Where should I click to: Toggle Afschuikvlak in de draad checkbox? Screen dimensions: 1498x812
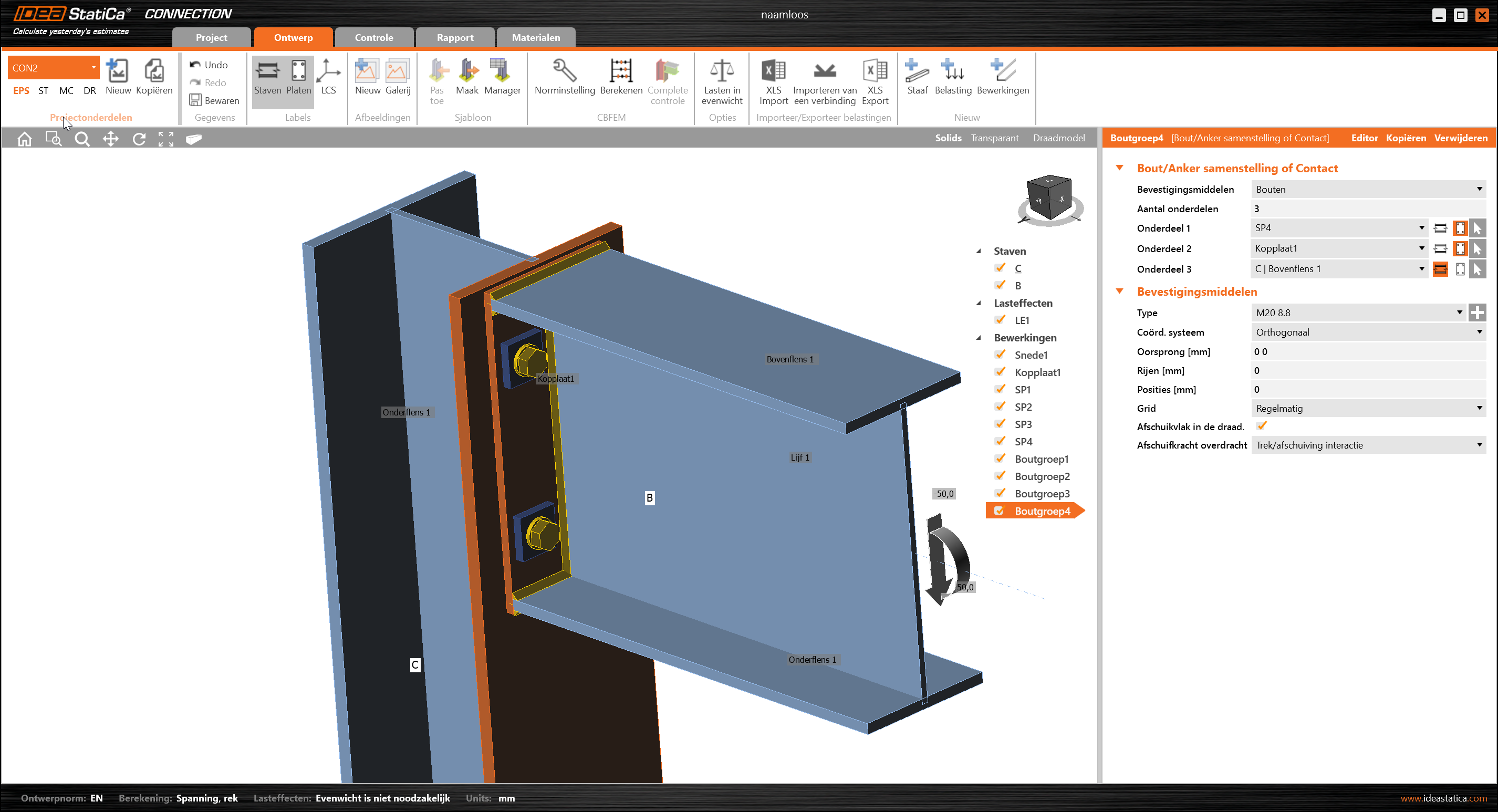pos(1261,426)
